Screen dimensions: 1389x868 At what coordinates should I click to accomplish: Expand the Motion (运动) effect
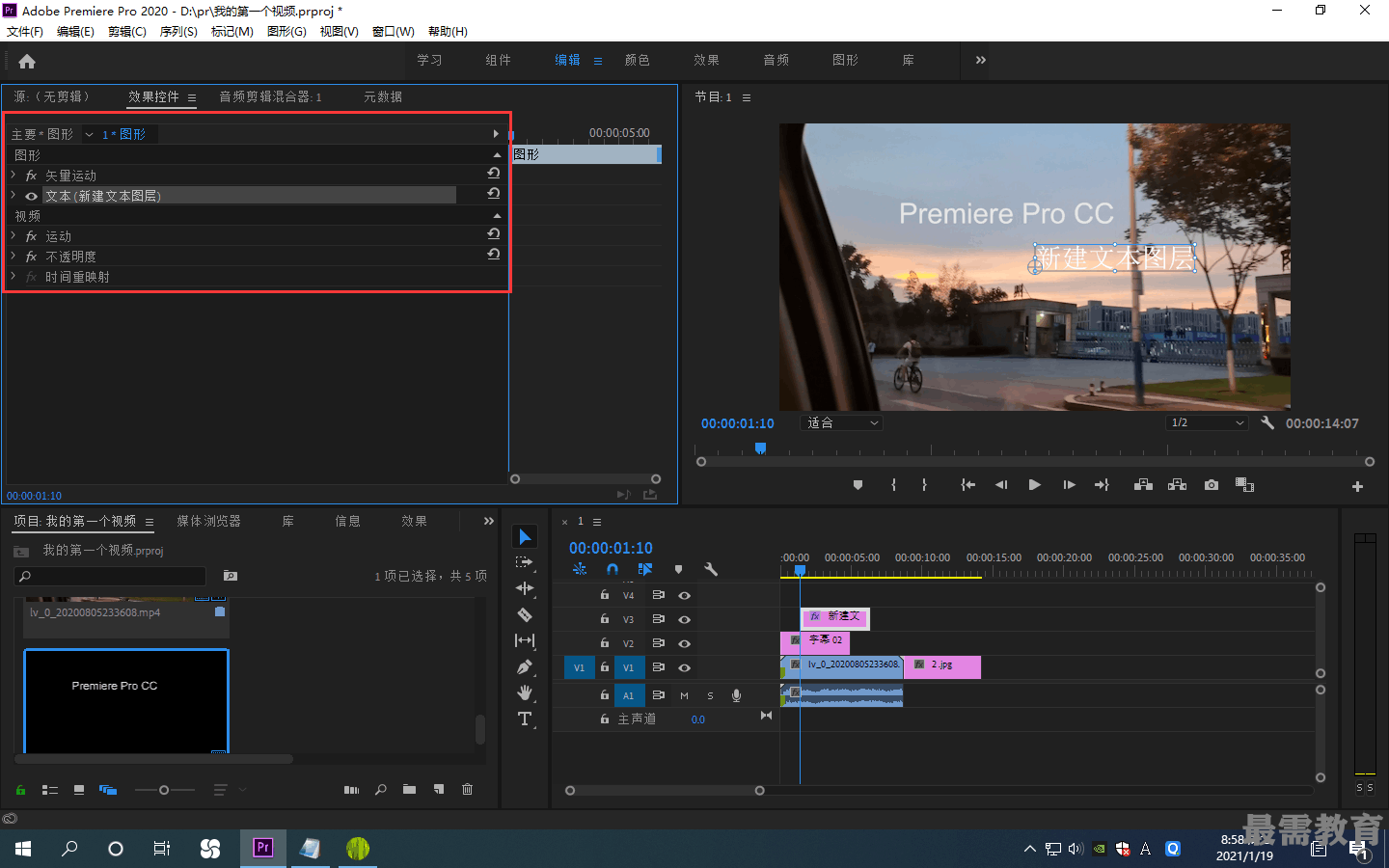14,235
